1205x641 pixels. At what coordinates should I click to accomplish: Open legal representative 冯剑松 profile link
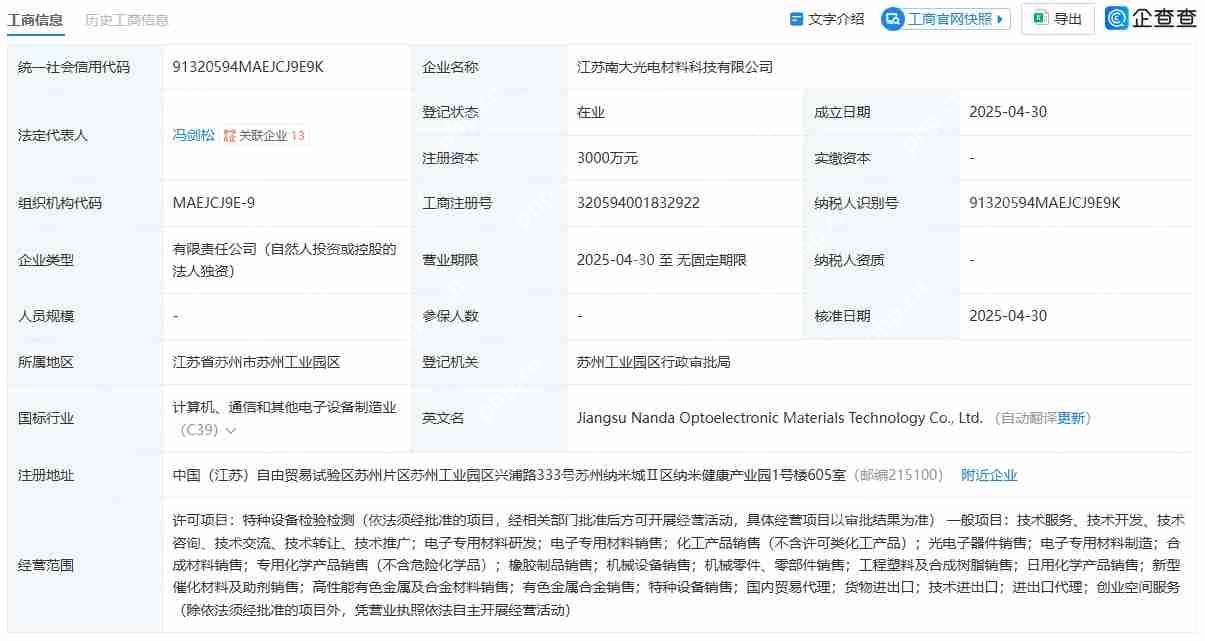tap(193, 134)
